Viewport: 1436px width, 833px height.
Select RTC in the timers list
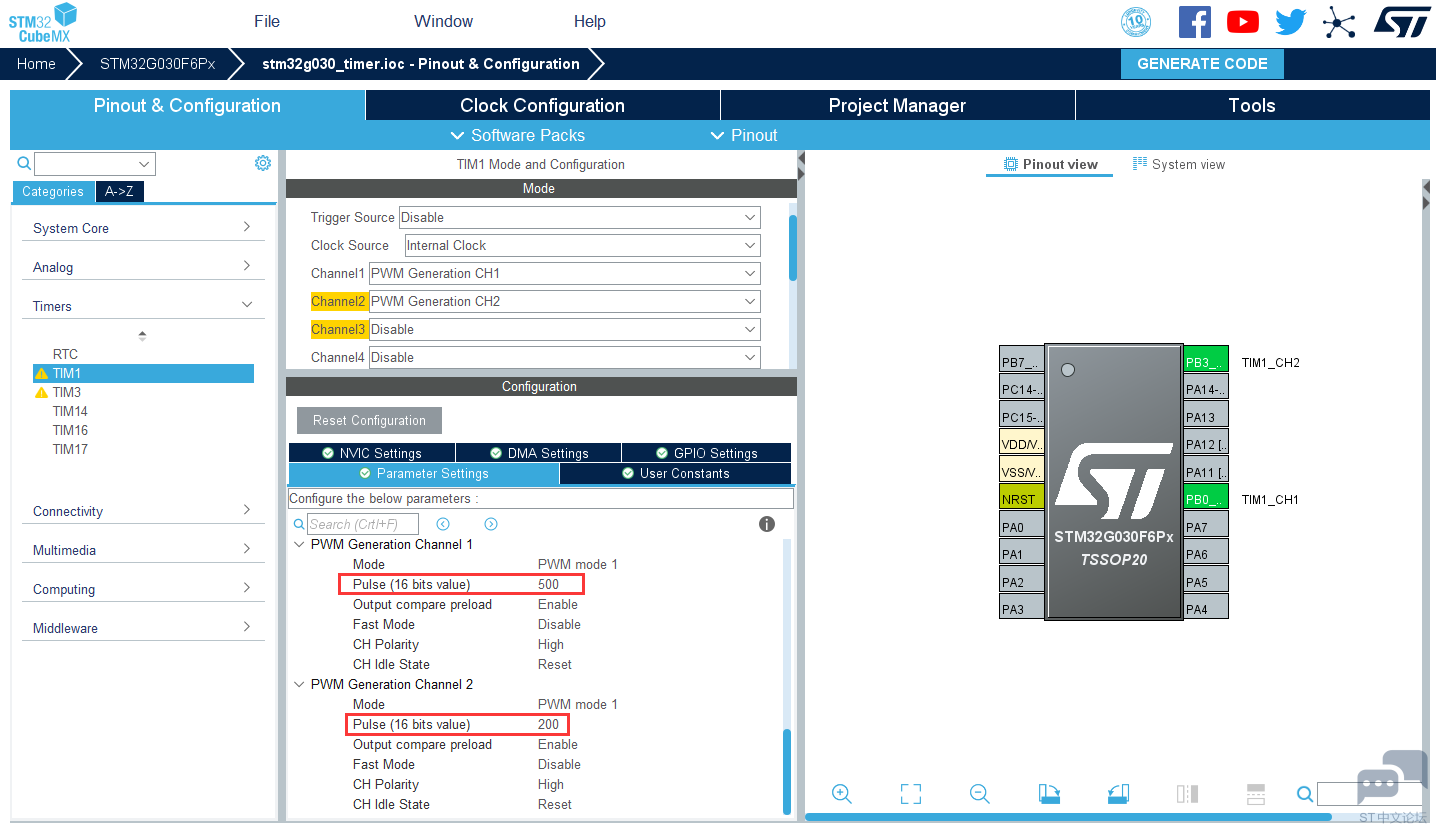point(65,354)
